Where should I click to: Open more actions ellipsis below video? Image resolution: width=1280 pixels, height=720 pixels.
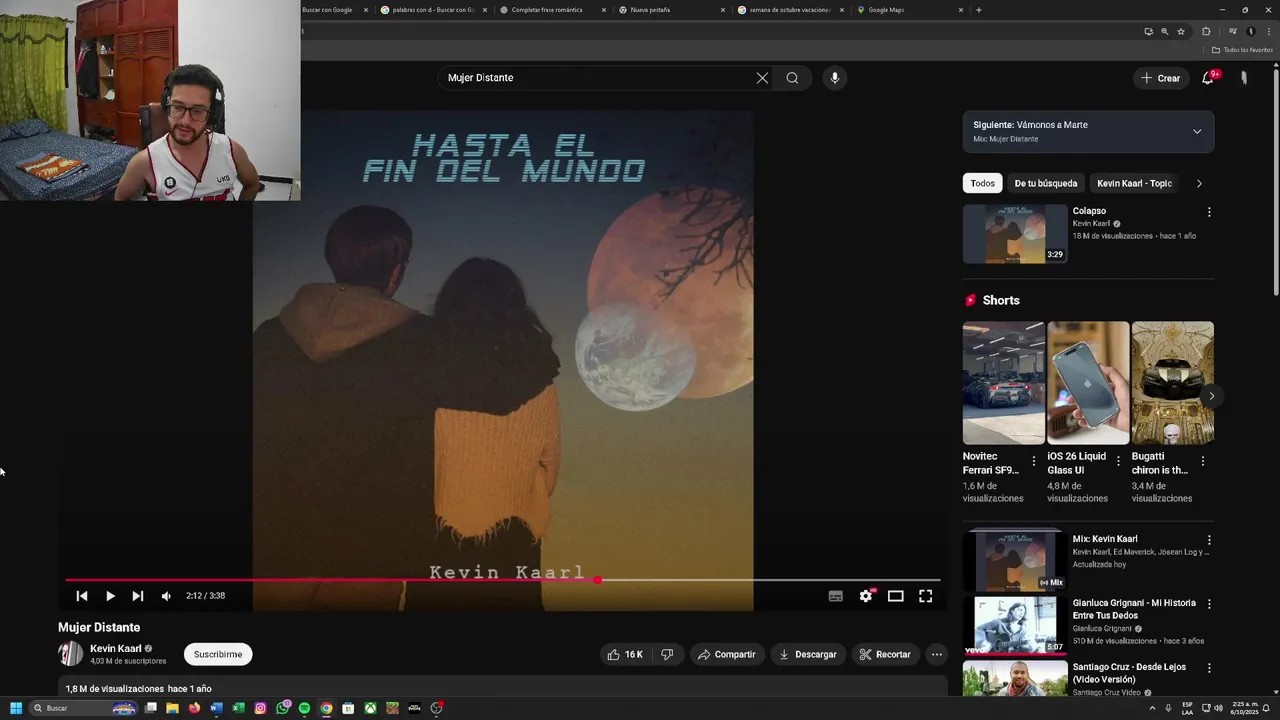click(936, 654)
